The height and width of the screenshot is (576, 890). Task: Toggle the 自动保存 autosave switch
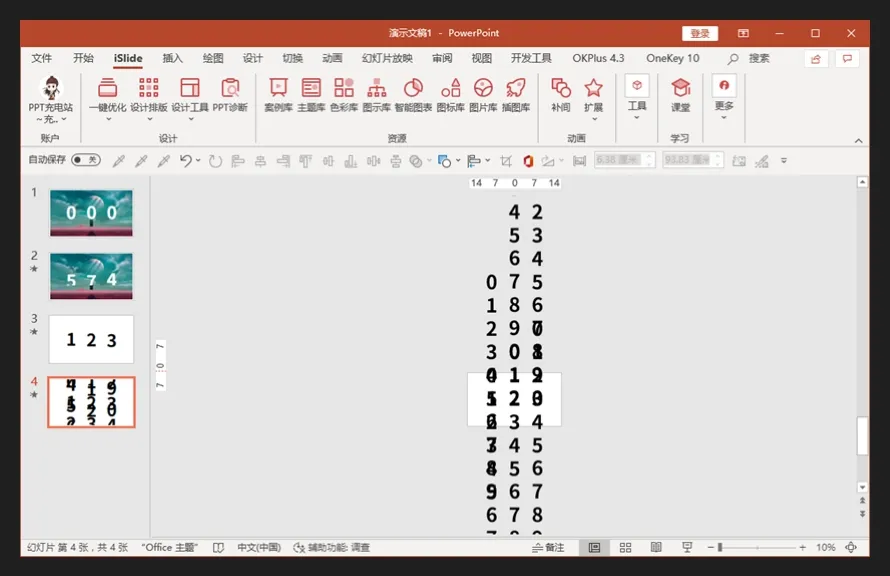(x=86, y=160)
